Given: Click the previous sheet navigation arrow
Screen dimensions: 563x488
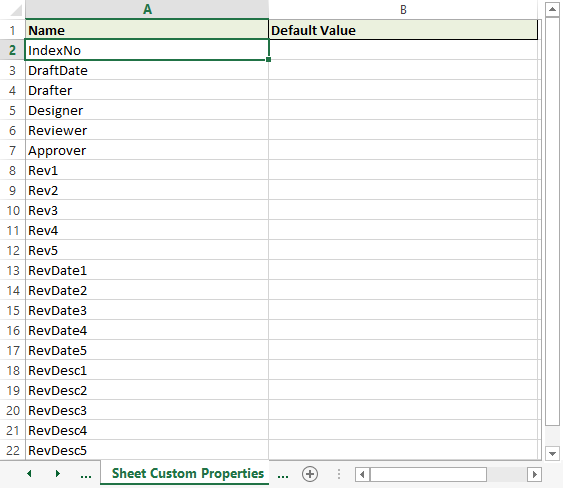Looking at the screenshot, I should click(x=29, y=474).
